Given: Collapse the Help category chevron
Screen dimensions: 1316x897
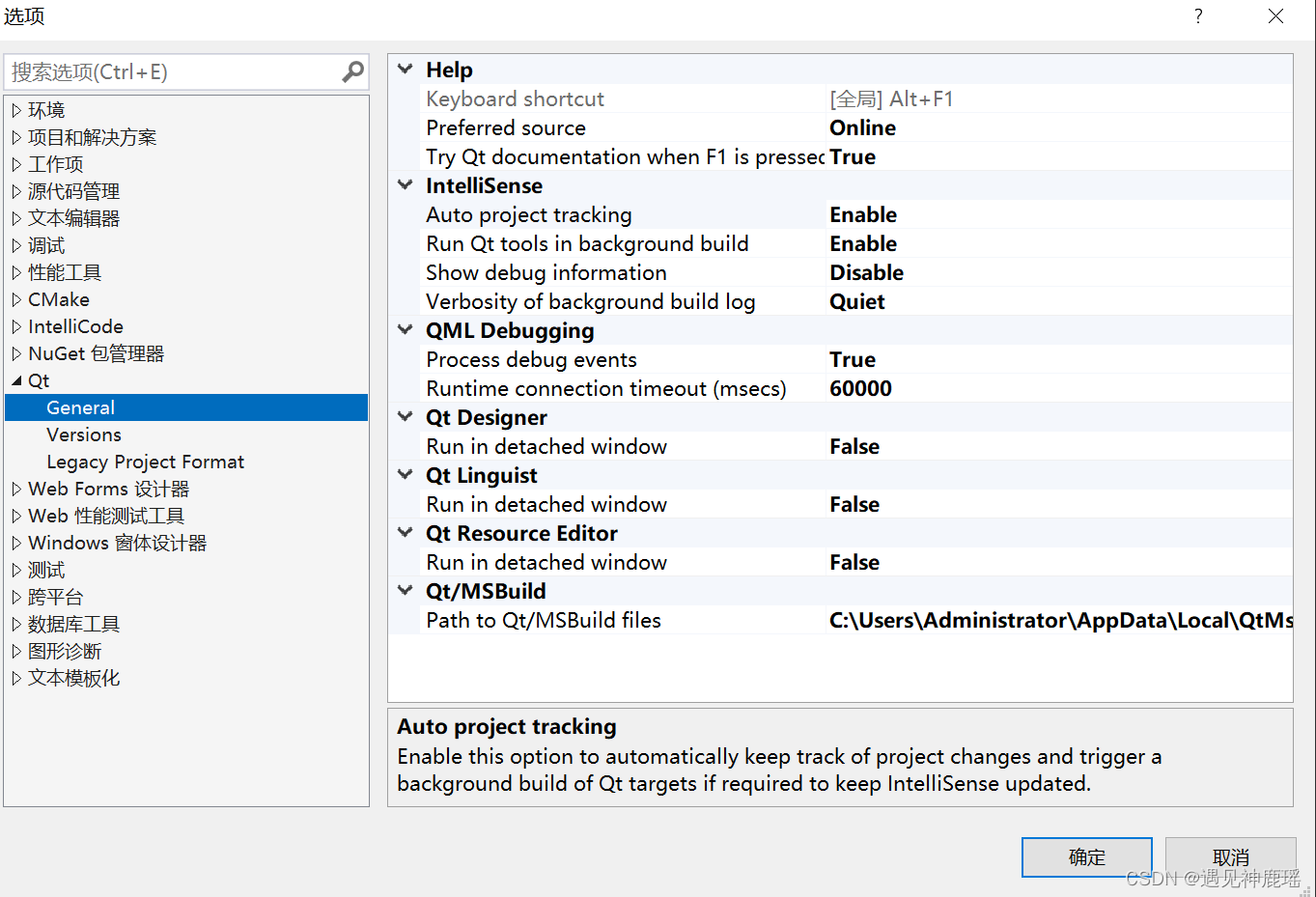Looking at the screenshot, I should pos(406,70).
